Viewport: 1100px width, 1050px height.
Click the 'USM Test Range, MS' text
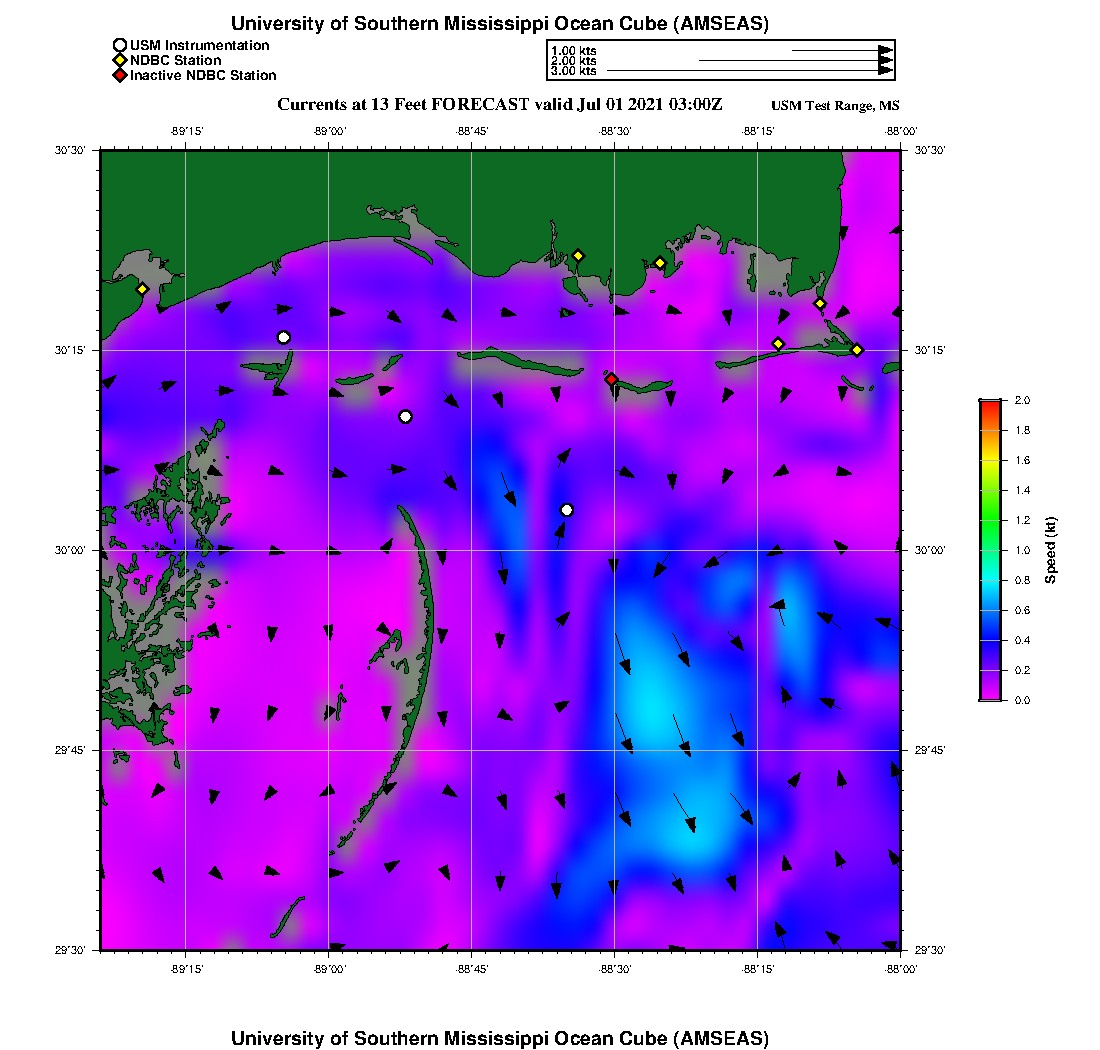835,106
